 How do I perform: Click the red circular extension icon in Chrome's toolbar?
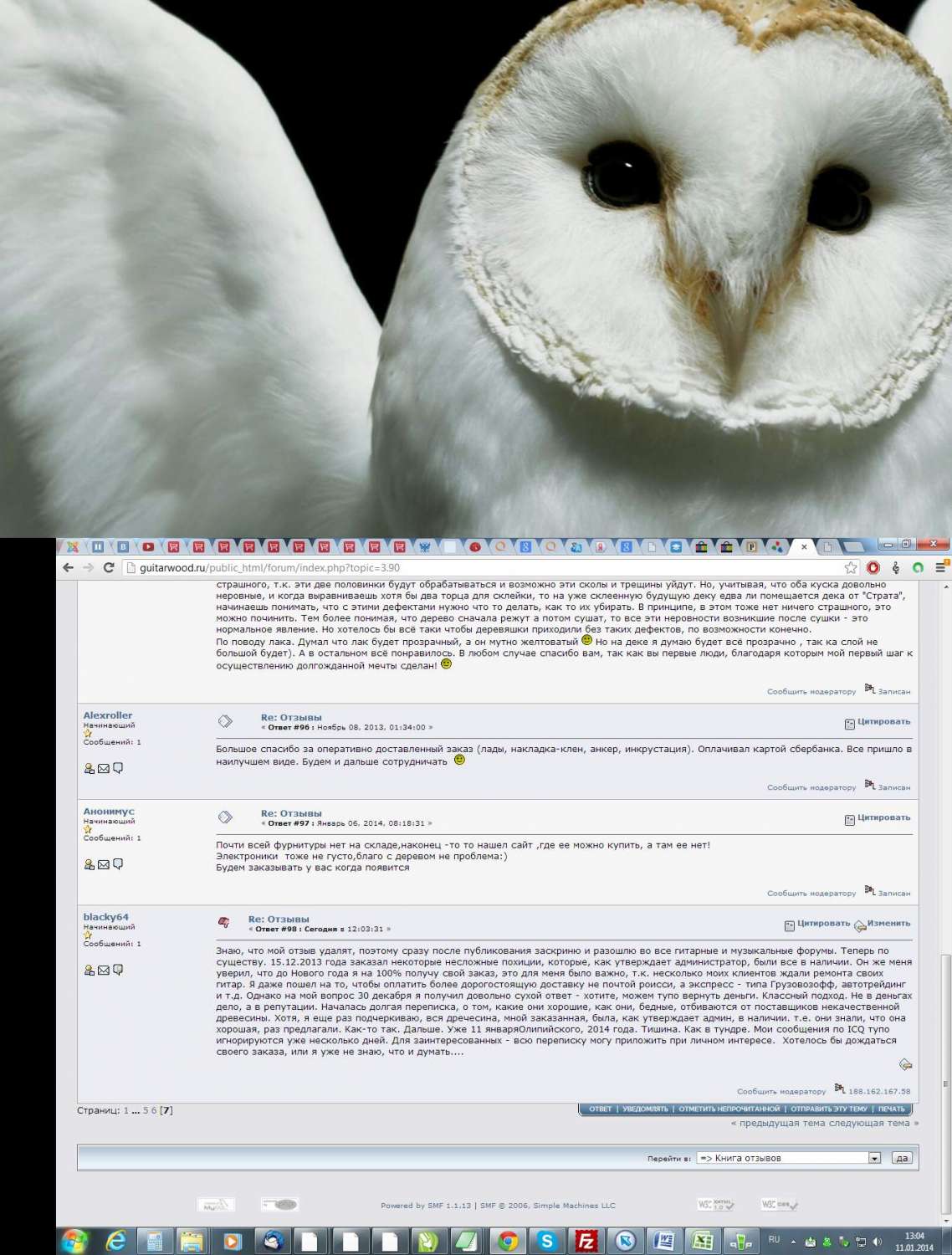[873, 567]
